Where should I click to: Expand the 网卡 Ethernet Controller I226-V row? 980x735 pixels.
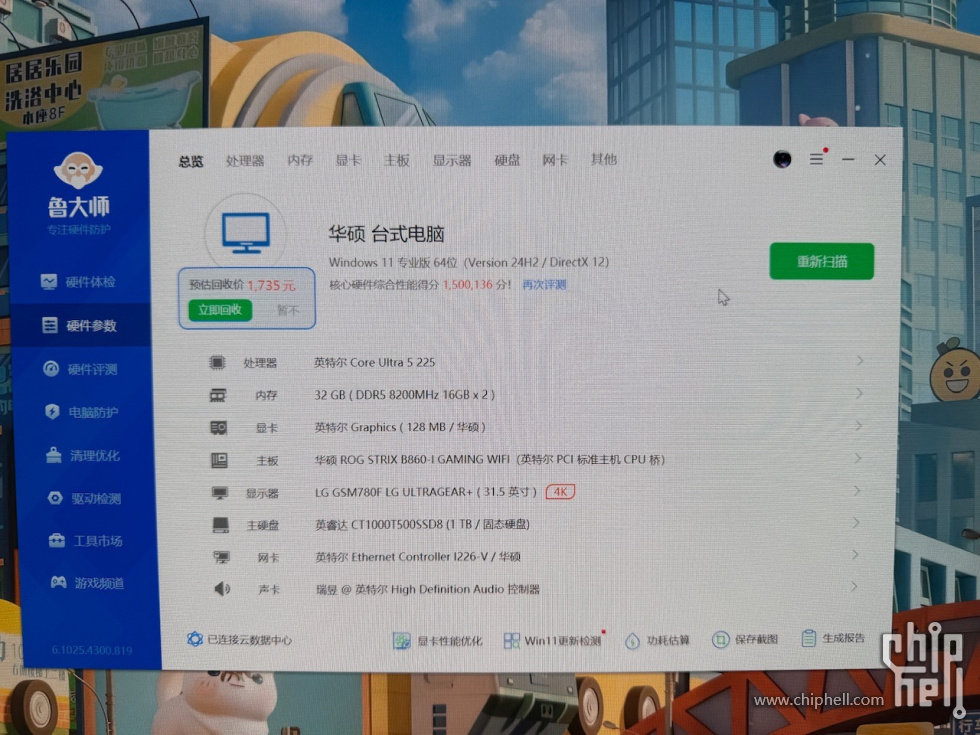[855, 554]
